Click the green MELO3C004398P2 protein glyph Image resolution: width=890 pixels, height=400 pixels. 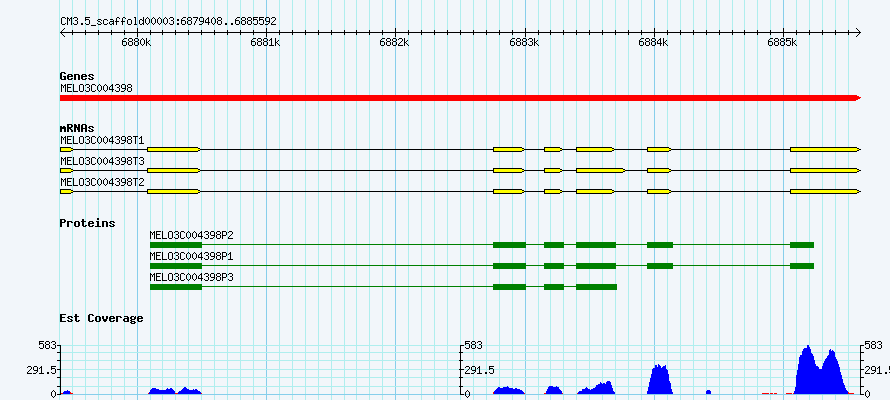coord(482,245)
